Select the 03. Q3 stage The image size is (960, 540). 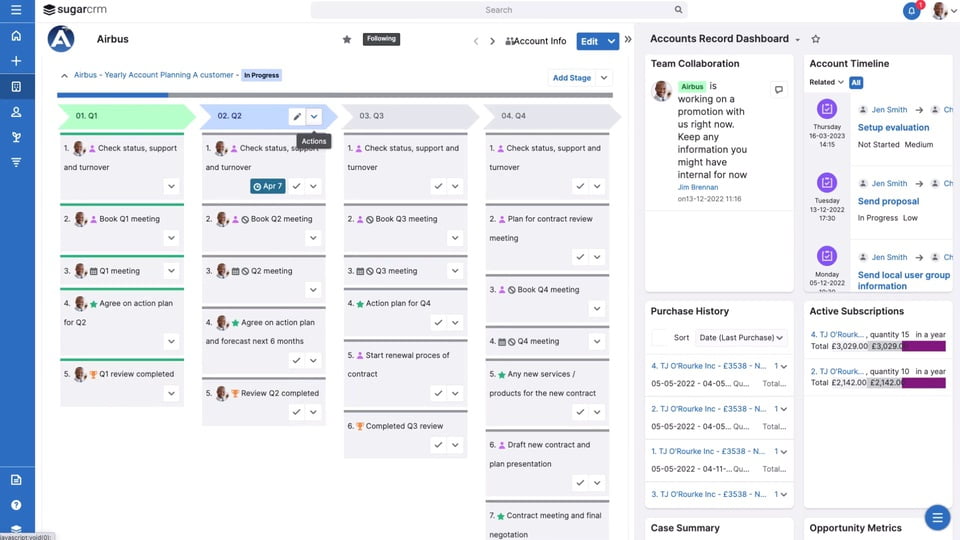(x=410, y=116)
